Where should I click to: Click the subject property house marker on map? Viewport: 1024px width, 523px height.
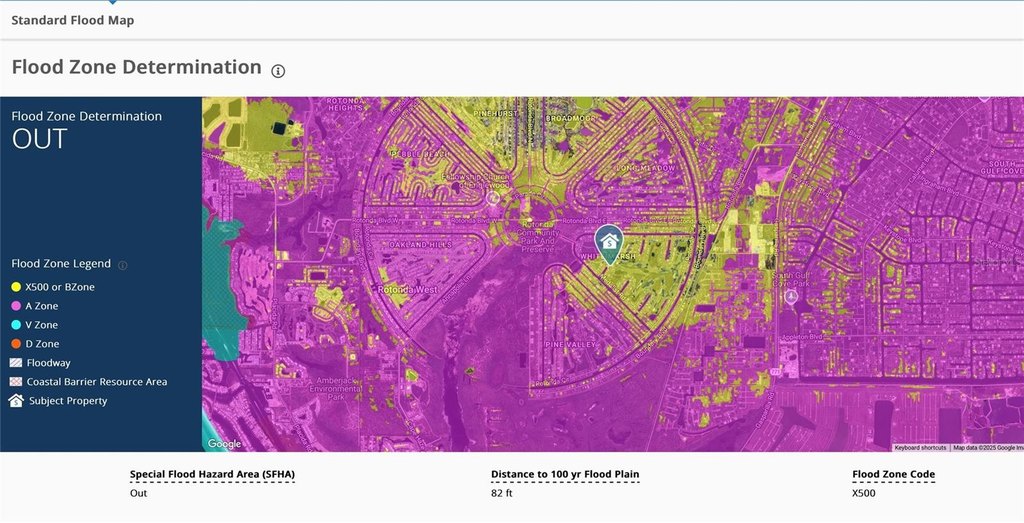[609, 245]
